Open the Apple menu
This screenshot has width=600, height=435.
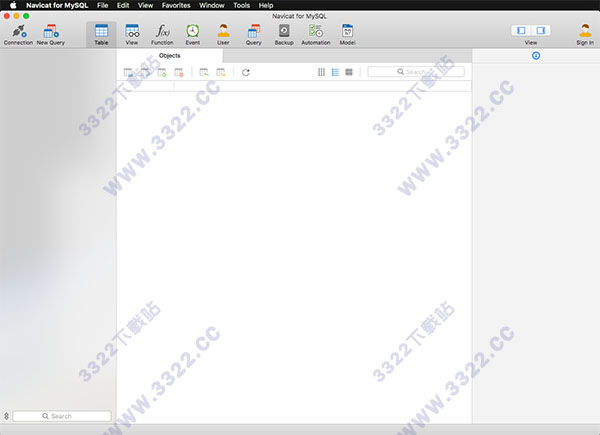coord(13,5)
